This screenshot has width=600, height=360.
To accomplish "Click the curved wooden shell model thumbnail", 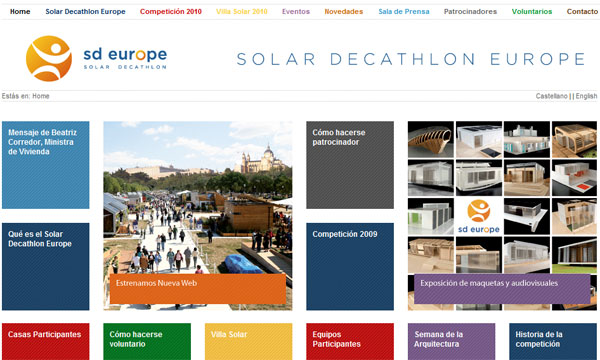I will (430, 139).
